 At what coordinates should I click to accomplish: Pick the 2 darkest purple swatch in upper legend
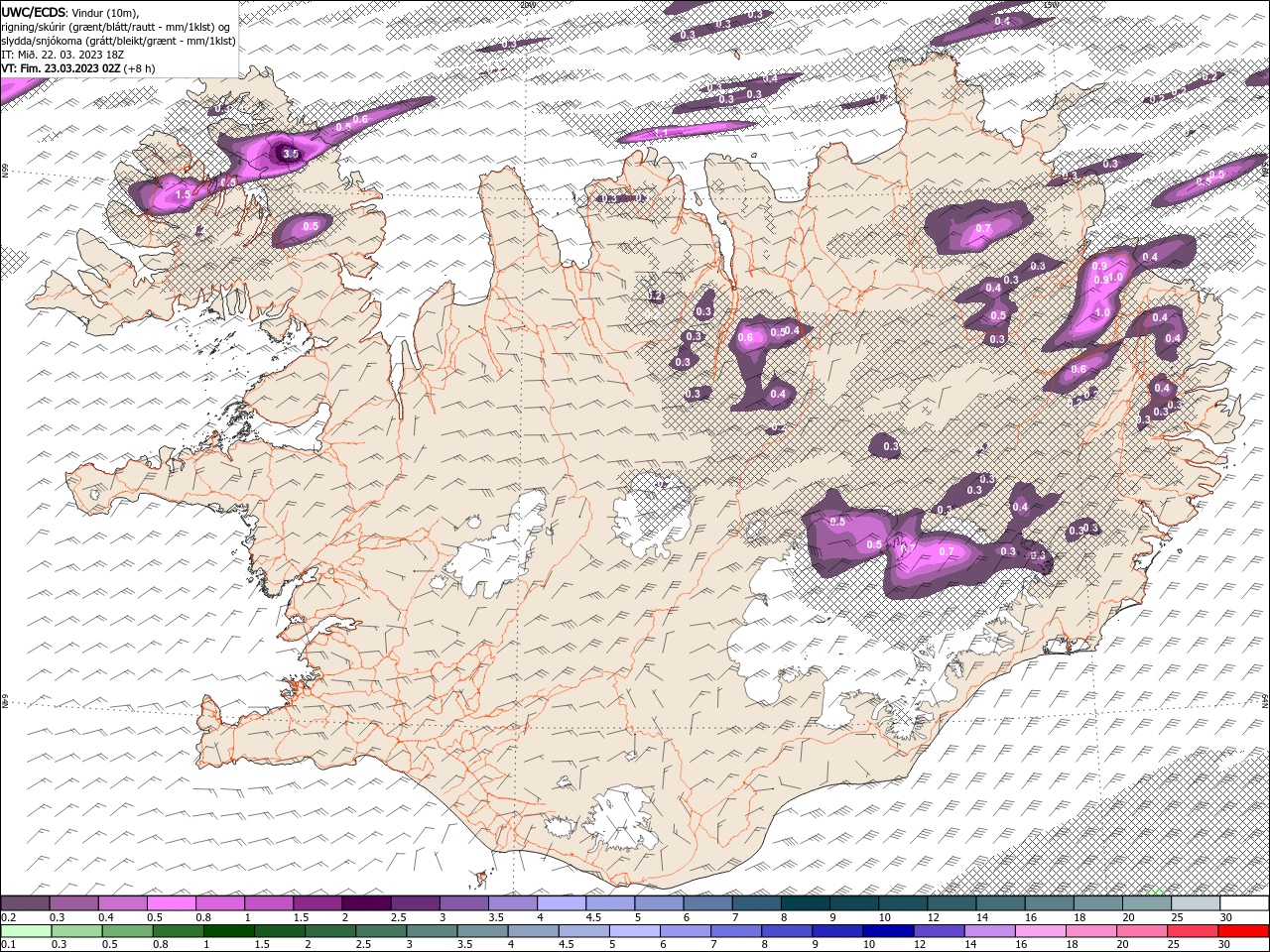[366, 903]
